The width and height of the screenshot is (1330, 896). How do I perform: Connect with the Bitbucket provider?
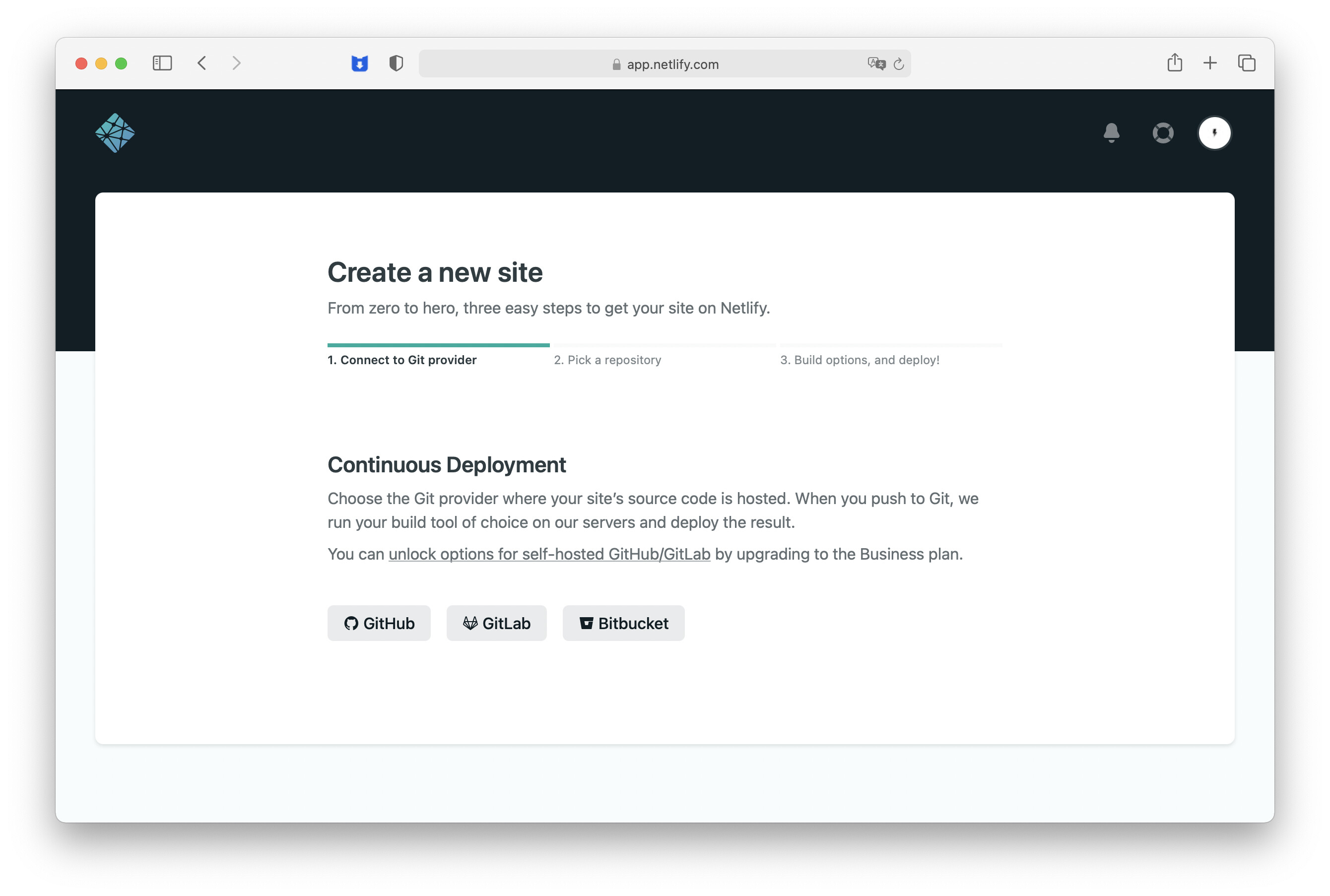coord(623,623)
